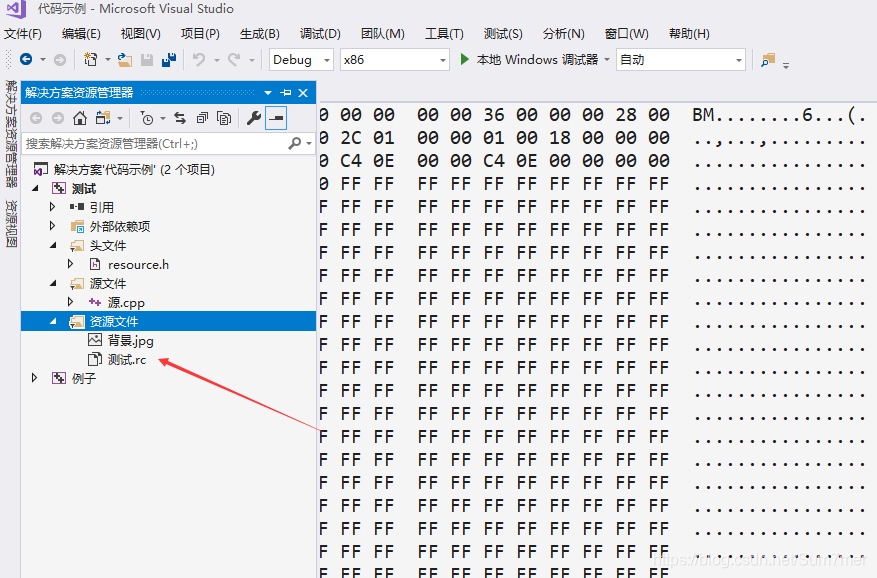Click the Show All Files icon
The height and width of the screenshot is (578, 877).
[224, 118]
